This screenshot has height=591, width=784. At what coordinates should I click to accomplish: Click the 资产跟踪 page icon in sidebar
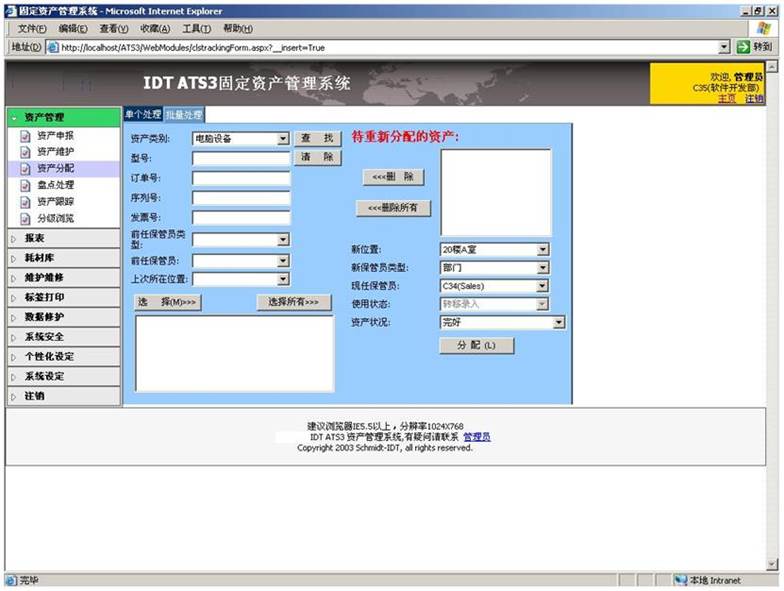[26, 202]
